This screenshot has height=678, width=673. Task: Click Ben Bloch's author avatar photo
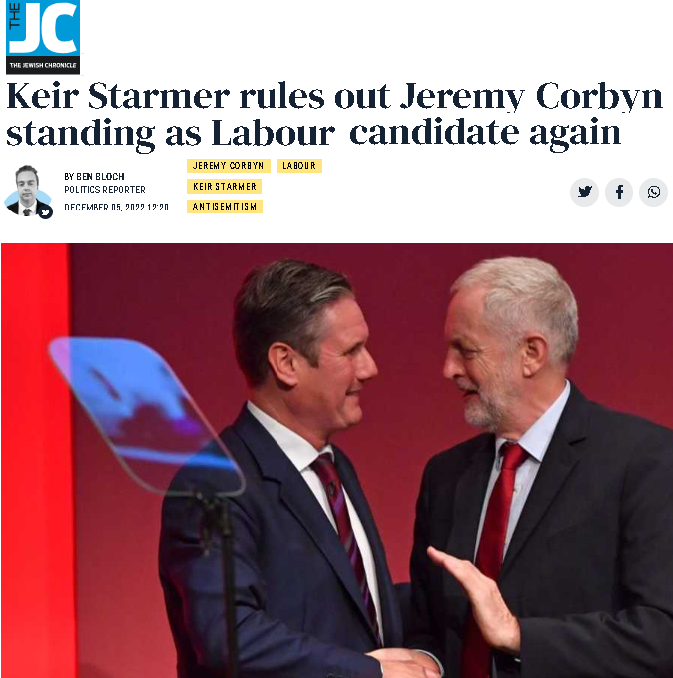tap(27, 190)
